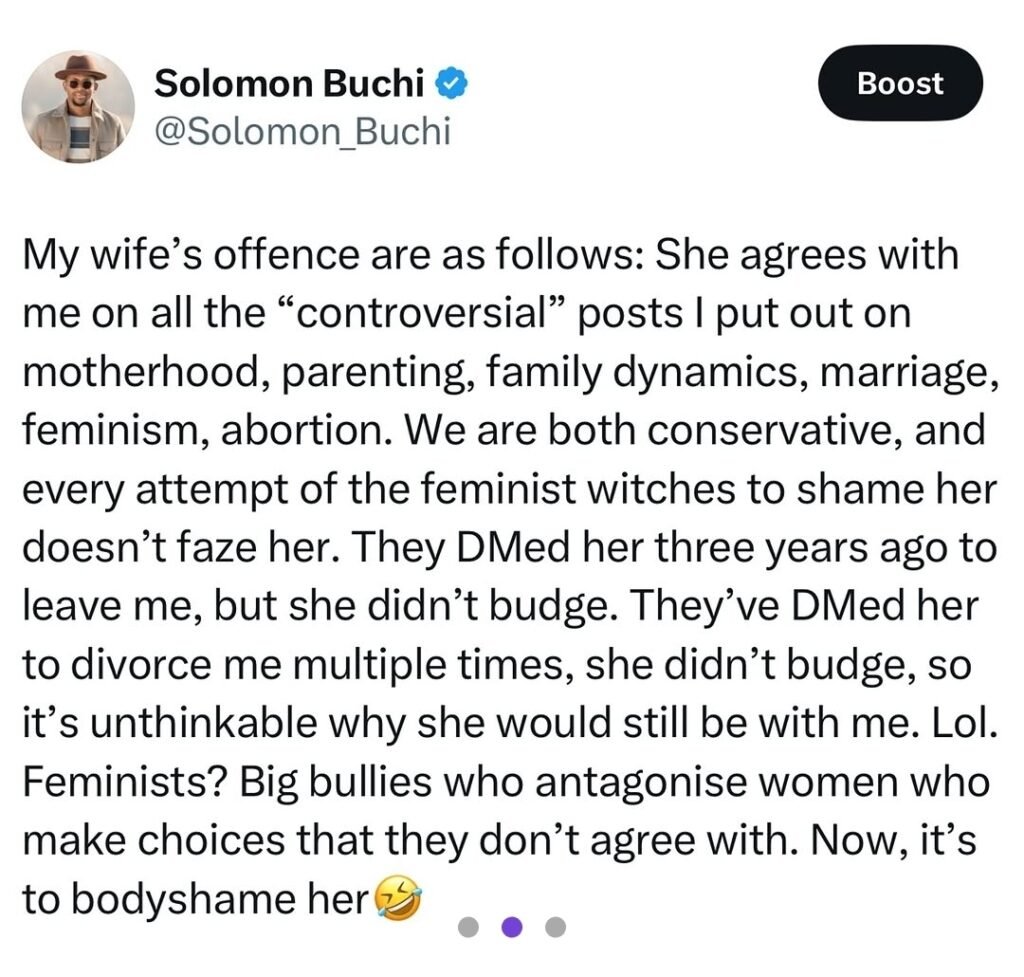This screenshot has width=1024, height=977.
Task: Click the blue verified badge beside Solomon Buchi
Action: (453, 85)
